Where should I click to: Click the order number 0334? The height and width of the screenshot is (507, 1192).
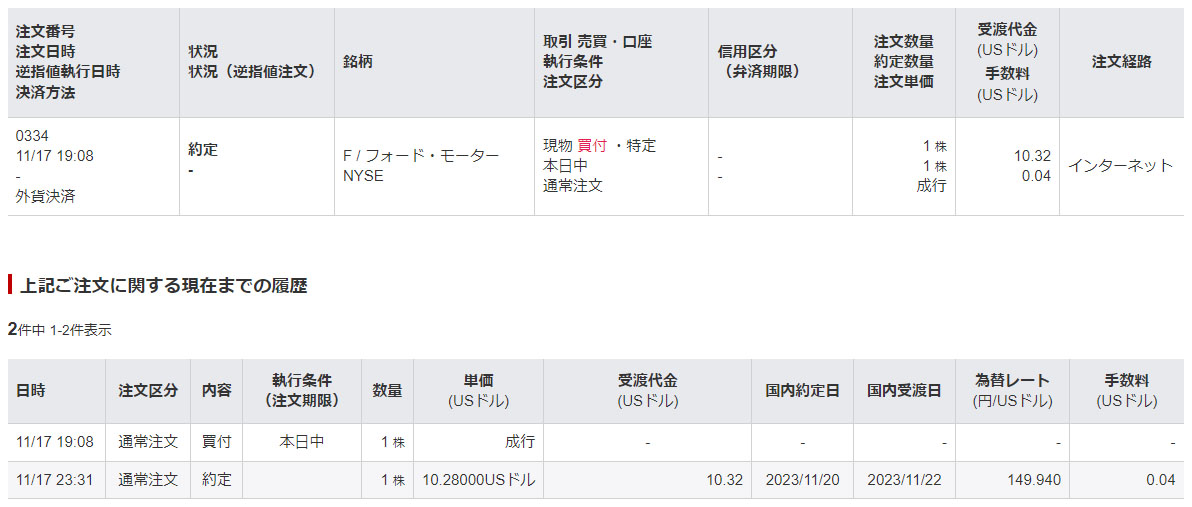coord(33,135)
